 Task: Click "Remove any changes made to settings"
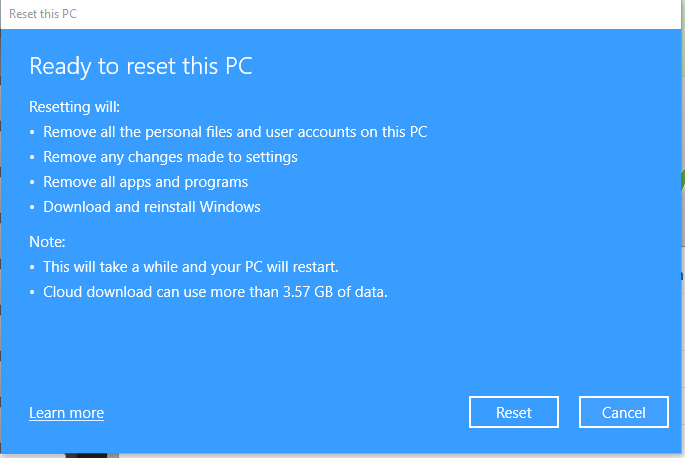pos(170,157)
